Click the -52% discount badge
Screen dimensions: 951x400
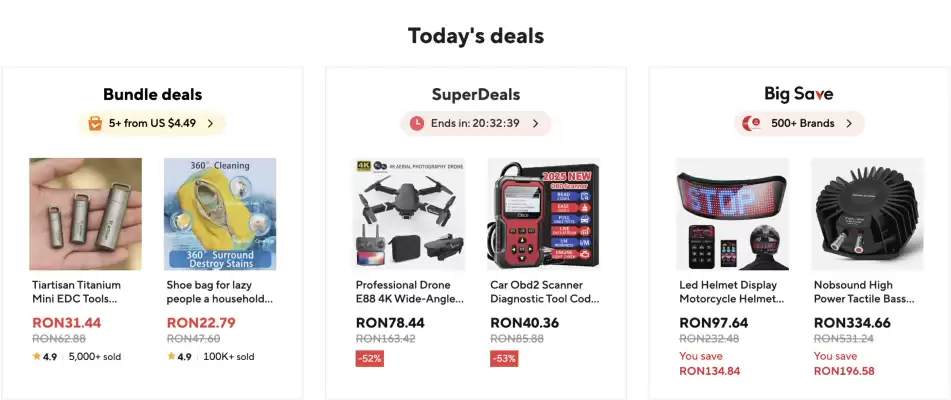point(370,358)
